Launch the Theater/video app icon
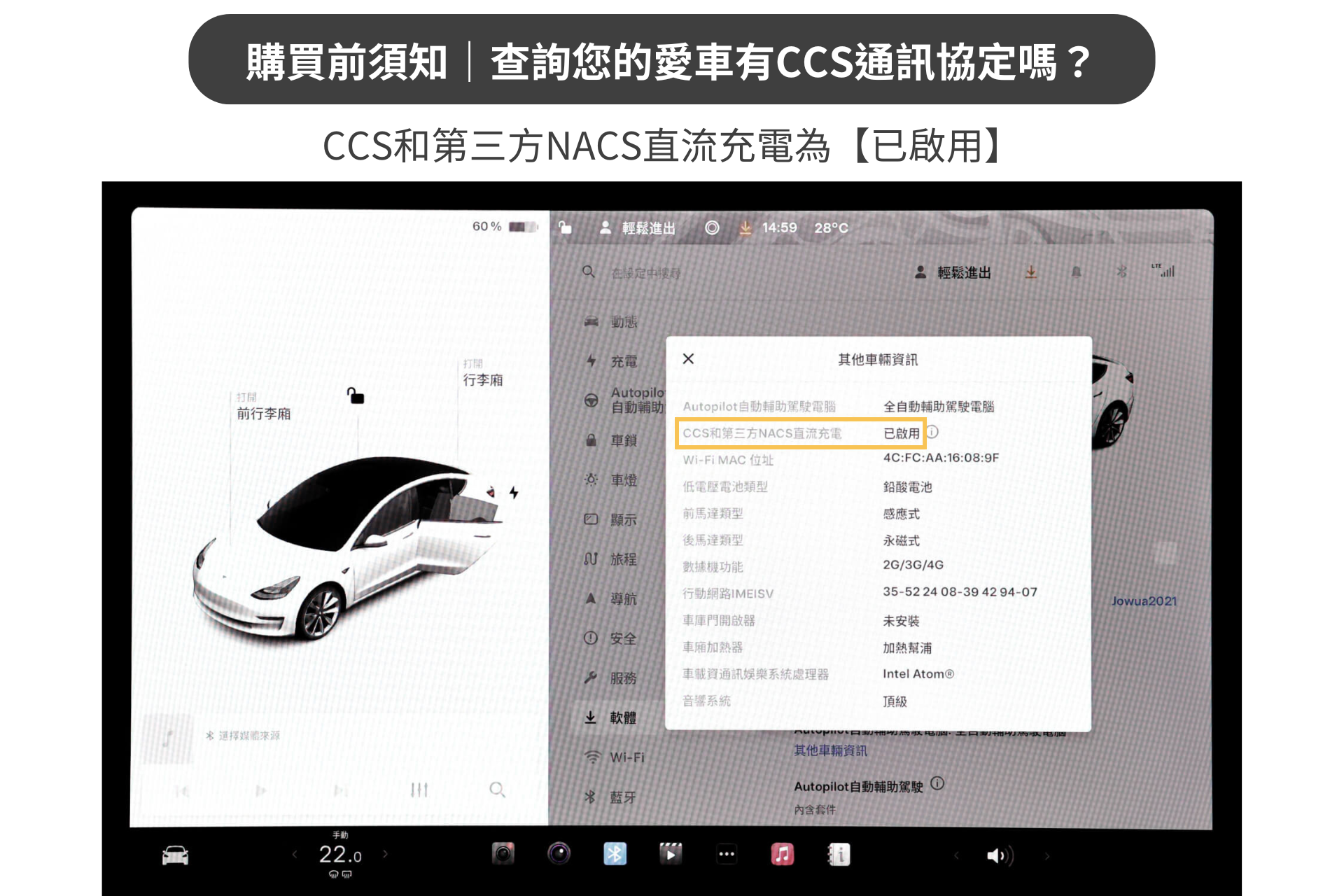The height and width of the screenshot is (896, 1344). 671,854
